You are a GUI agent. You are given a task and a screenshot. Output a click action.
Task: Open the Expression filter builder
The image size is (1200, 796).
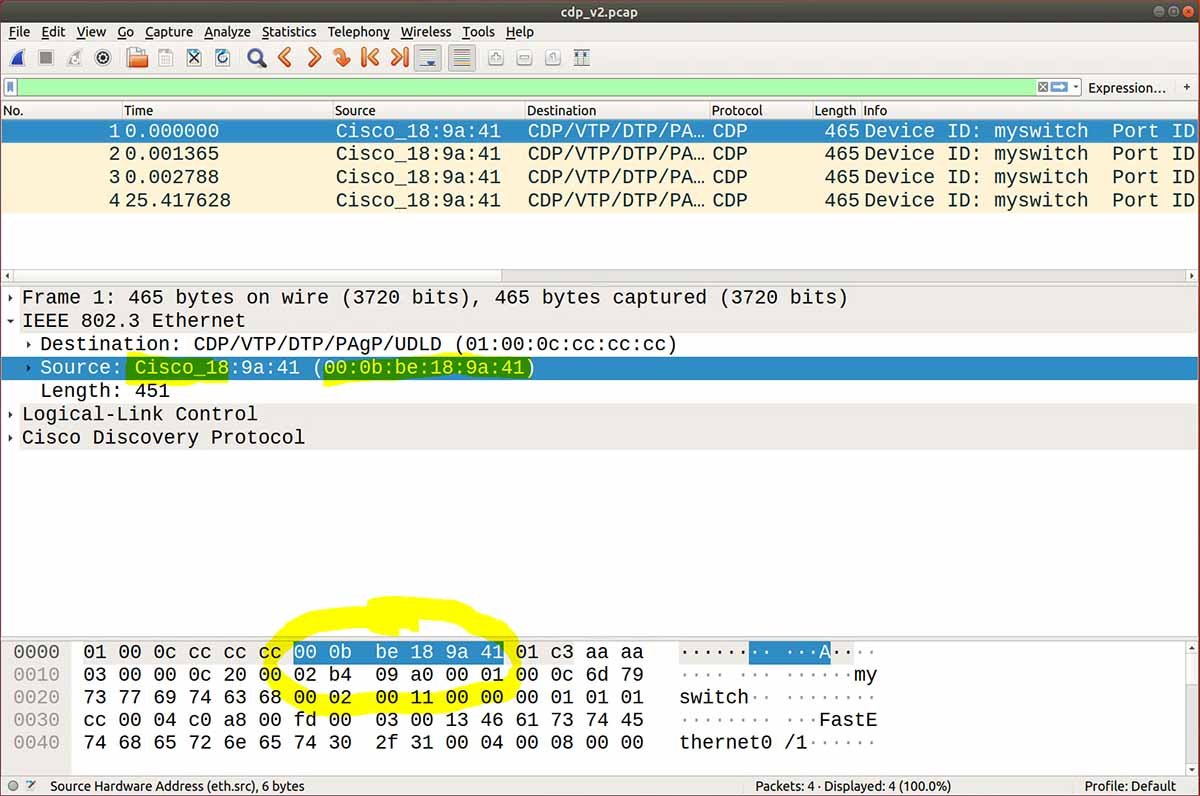tap(1128, 88)
